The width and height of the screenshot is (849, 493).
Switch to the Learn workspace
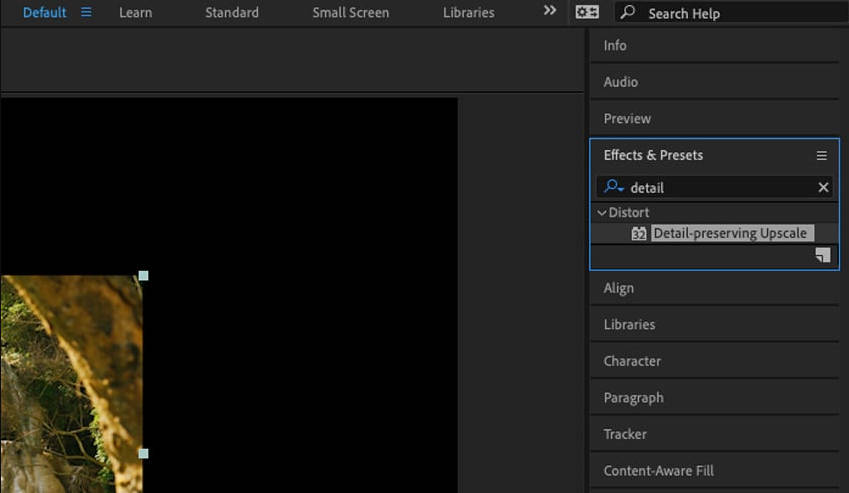[x=135, y=12]
